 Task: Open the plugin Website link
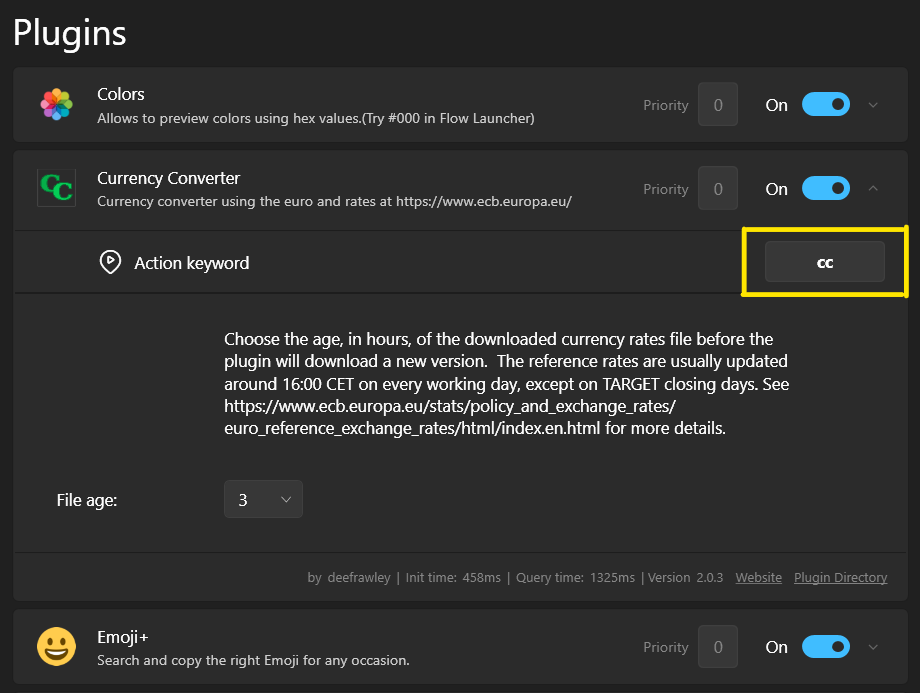click(x=759, y=577)
